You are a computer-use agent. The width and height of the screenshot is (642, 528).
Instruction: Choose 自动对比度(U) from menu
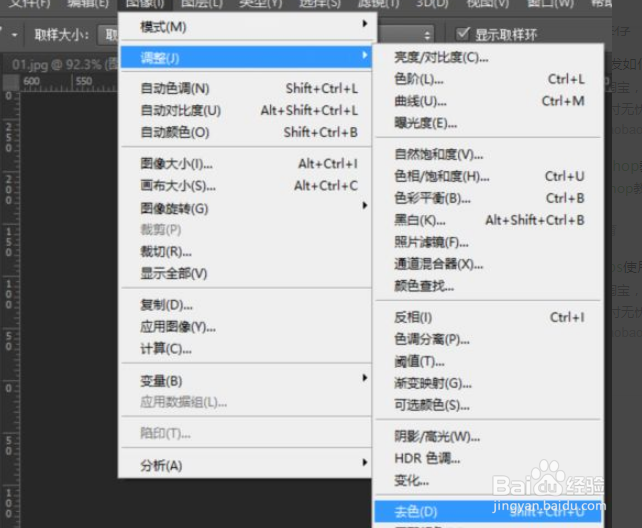click(246, 111)
